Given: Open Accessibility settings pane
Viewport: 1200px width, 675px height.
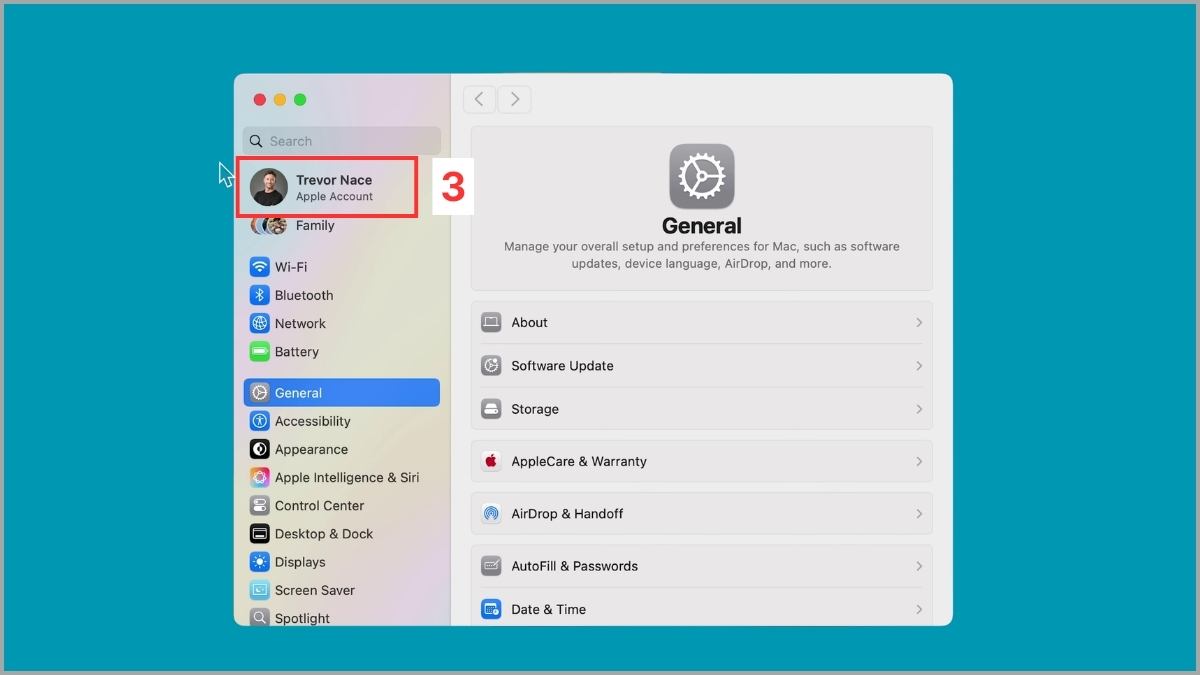Looking at the screenshot, I should click(341, 421).
